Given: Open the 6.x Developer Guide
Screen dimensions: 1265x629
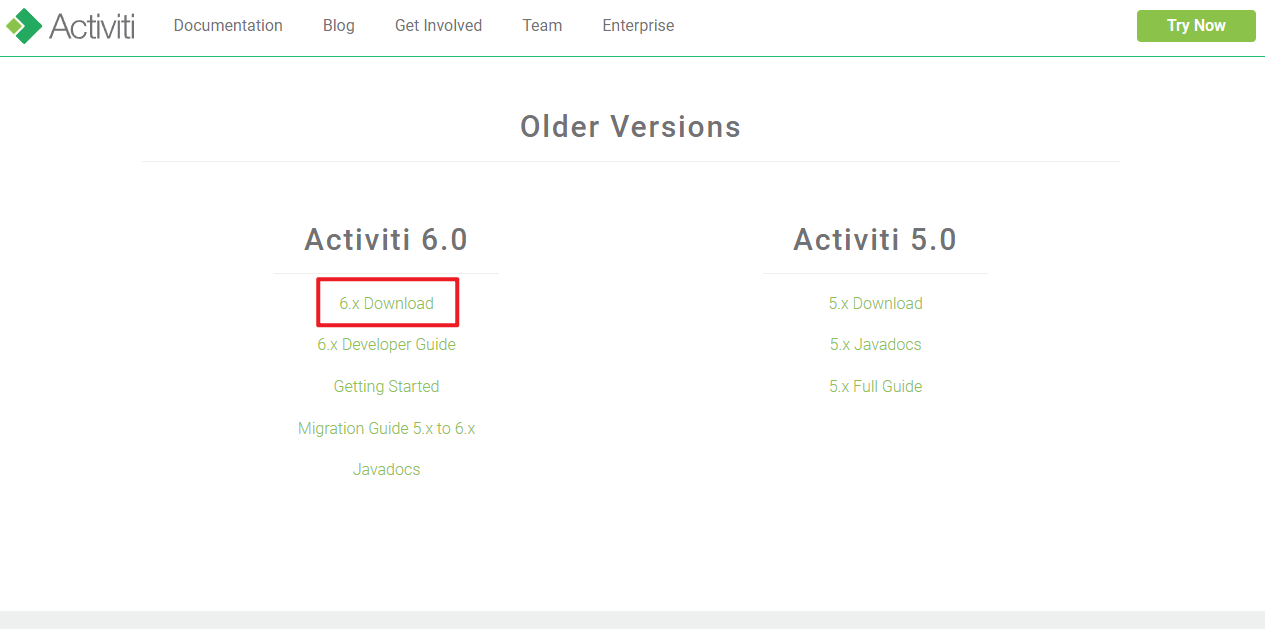Looking at the screenshot, I should 386,345.
